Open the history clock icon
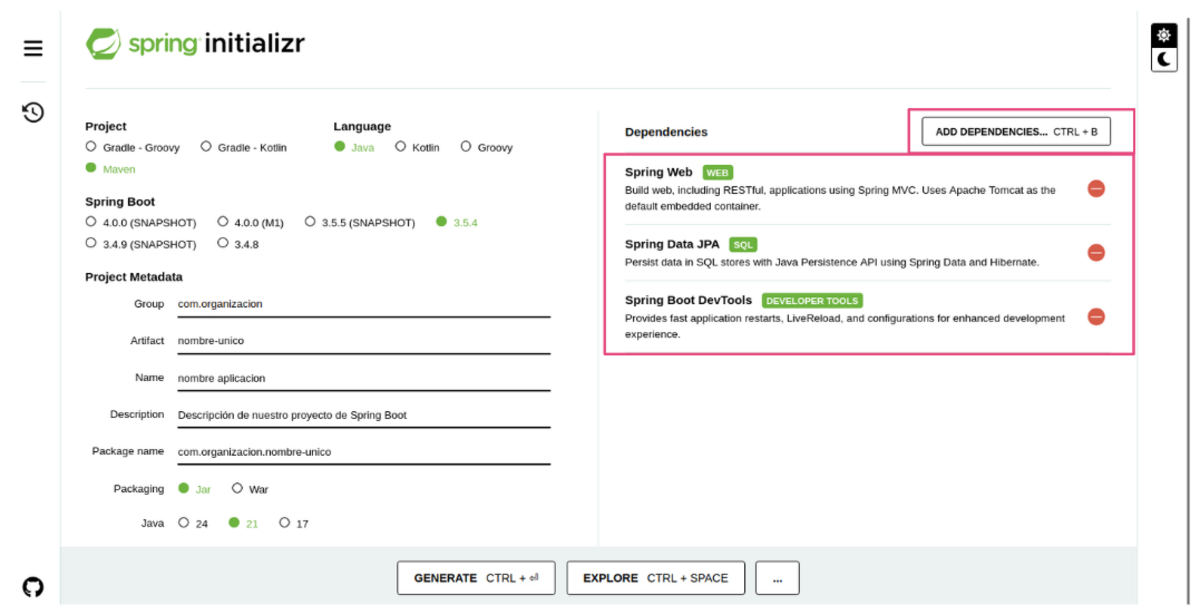The height and width of the screenshot is (615, 1200). 33,112
